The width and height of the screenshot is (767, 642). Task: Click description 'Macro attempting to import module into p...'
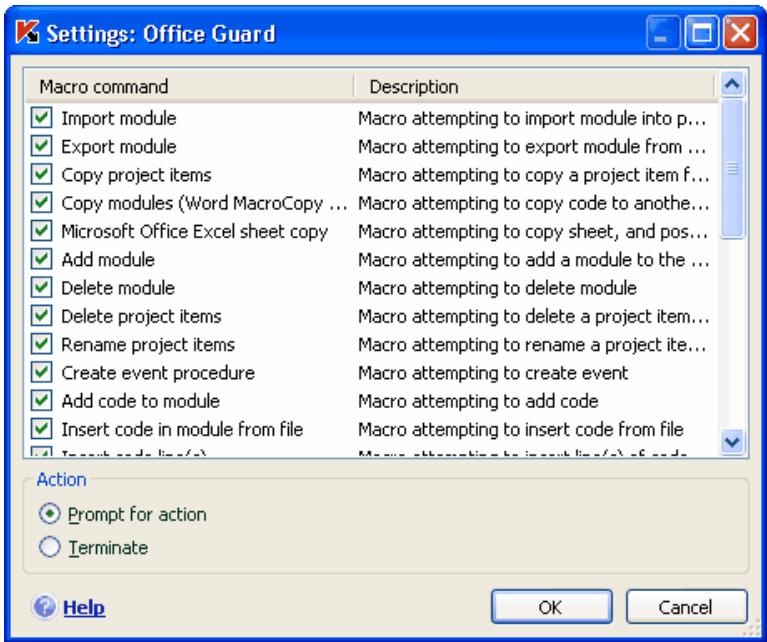(x=532, y=118)
